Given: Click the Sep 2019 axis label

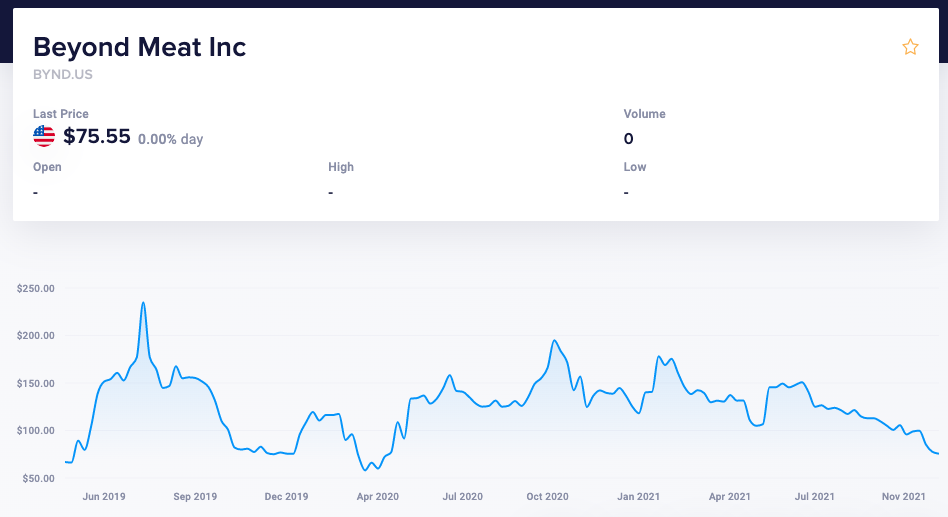Looking at the screenshot, I should click(195, 496).
